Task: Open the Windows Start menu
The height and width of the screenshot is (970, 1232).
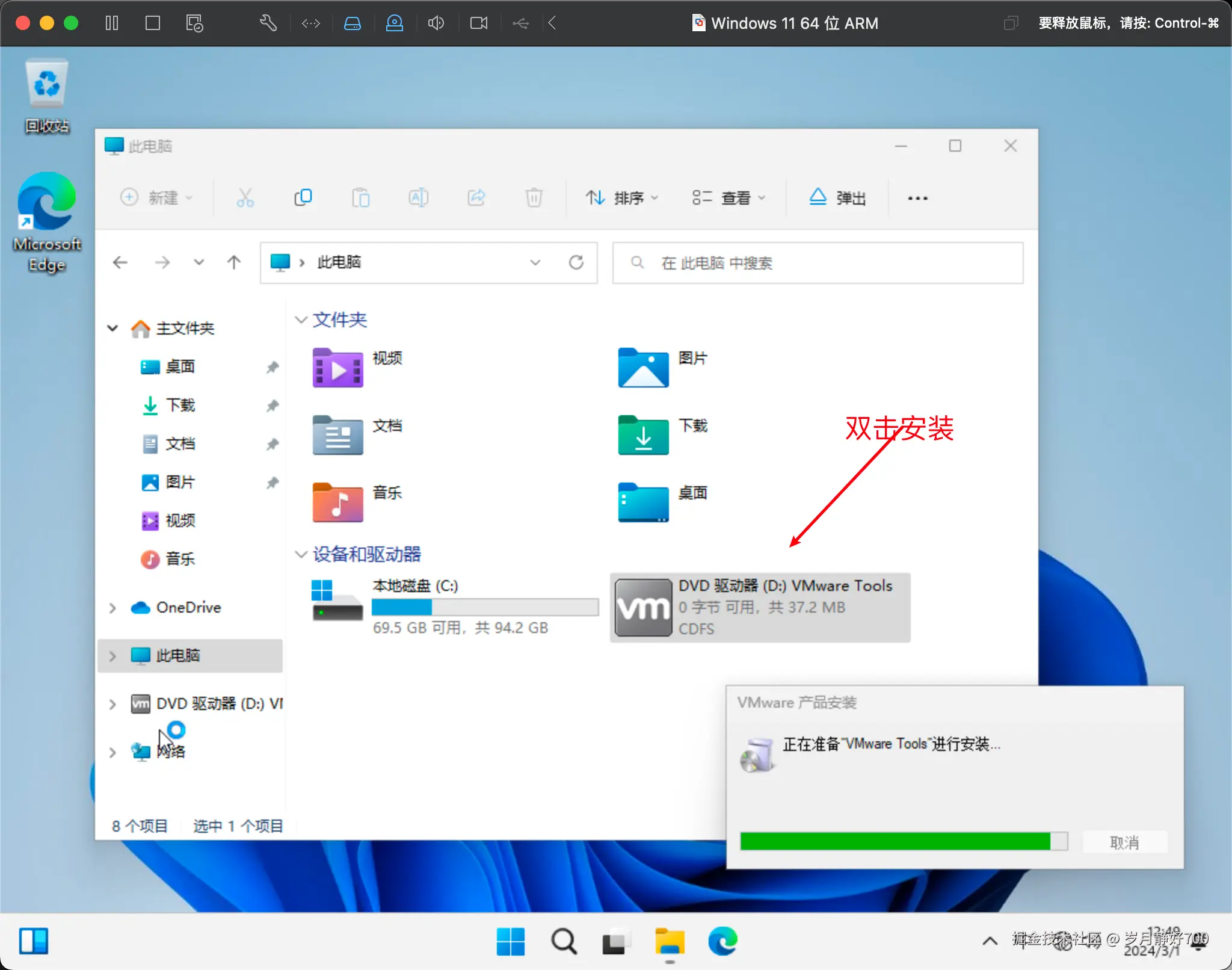Action: [x=510, y=941]
